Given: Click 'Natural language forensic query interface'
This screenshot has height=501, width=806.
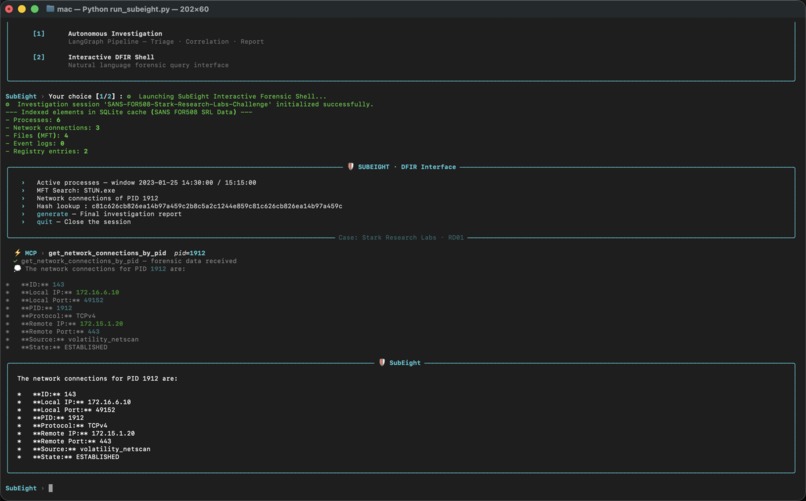Looking at the screenshot, I should click(149, 65).
